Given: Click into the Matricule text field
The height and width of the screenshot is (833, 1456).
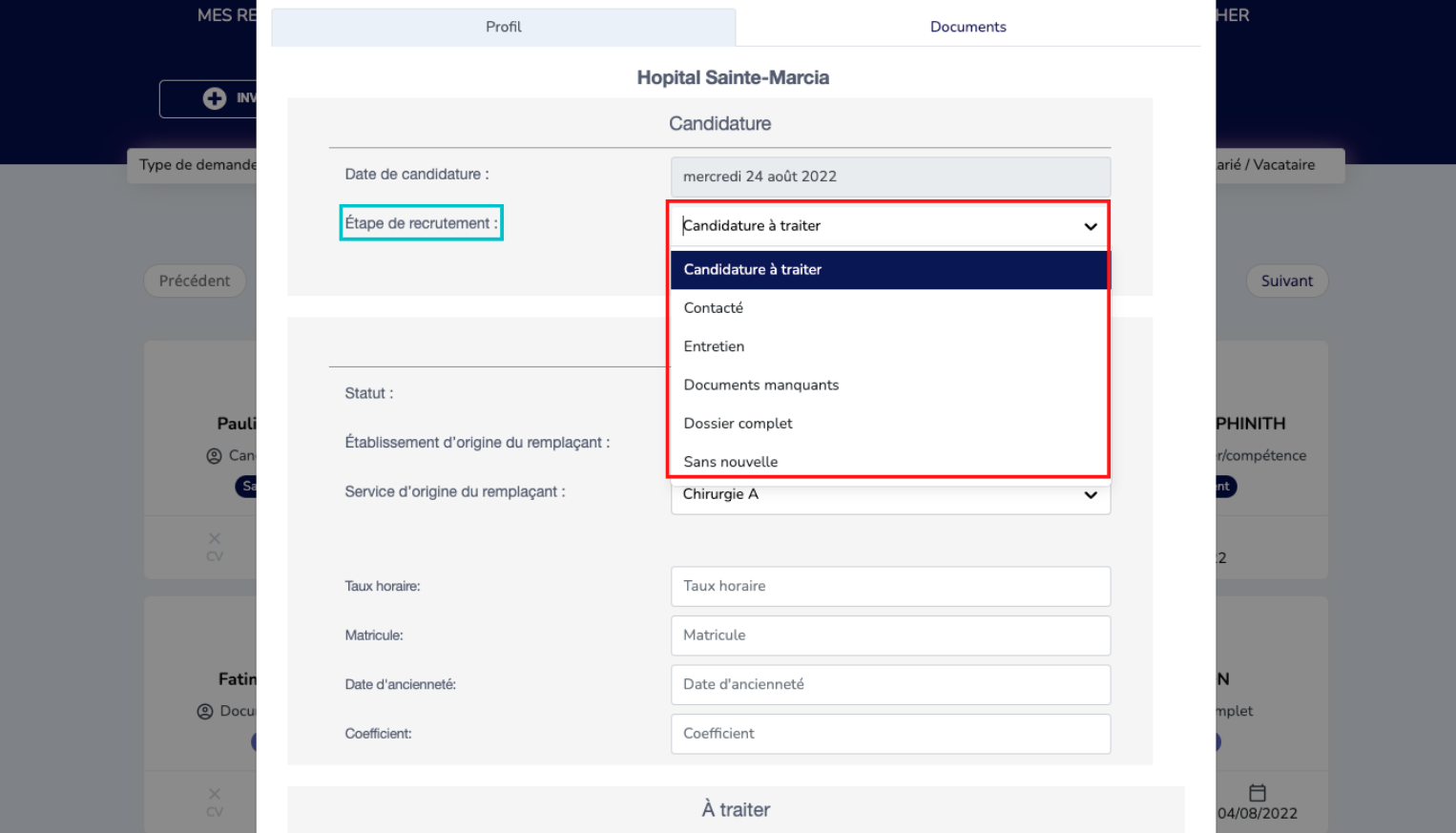Looking at the screenshot, I should pyautogui.click(x=889, y=635).
